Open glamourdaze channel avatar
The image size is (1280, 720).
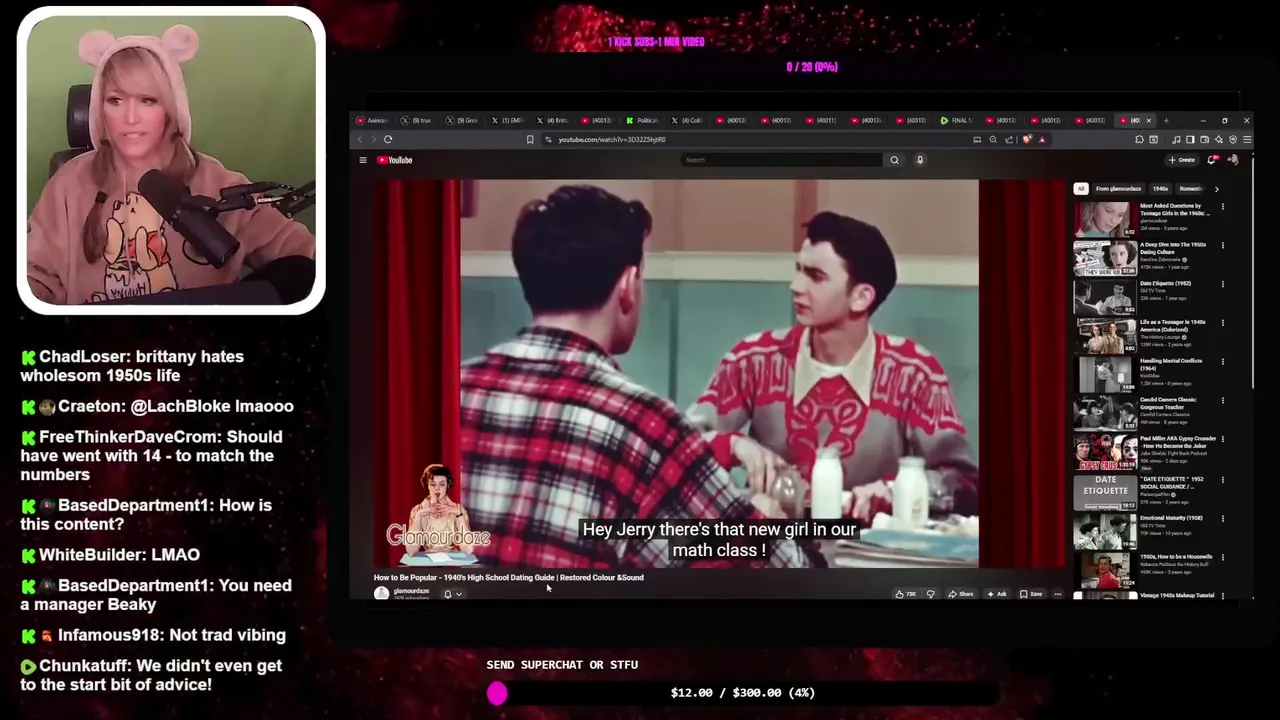point(381,594)
